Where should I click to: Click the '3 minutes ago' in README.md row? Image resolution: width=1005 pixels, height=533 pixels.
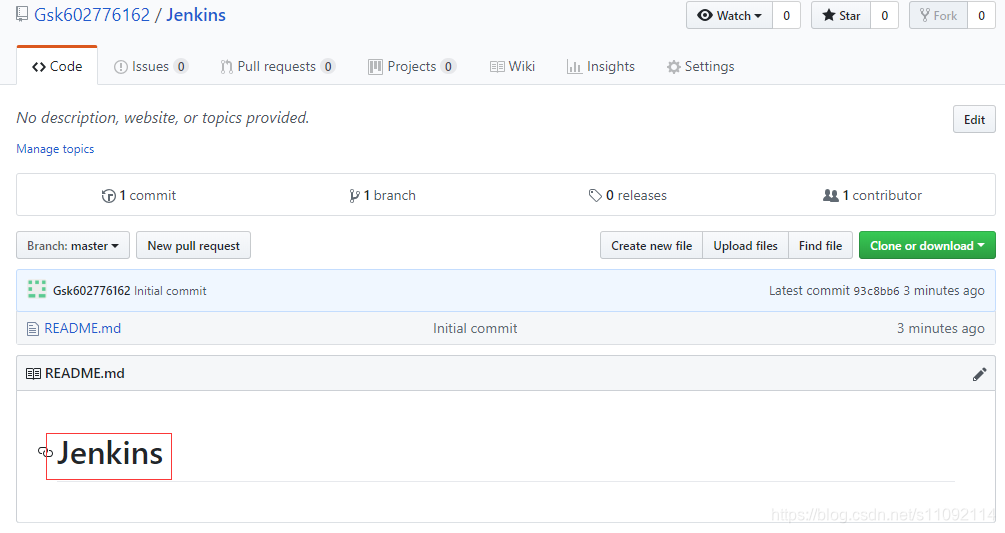(x=940, y=328)
